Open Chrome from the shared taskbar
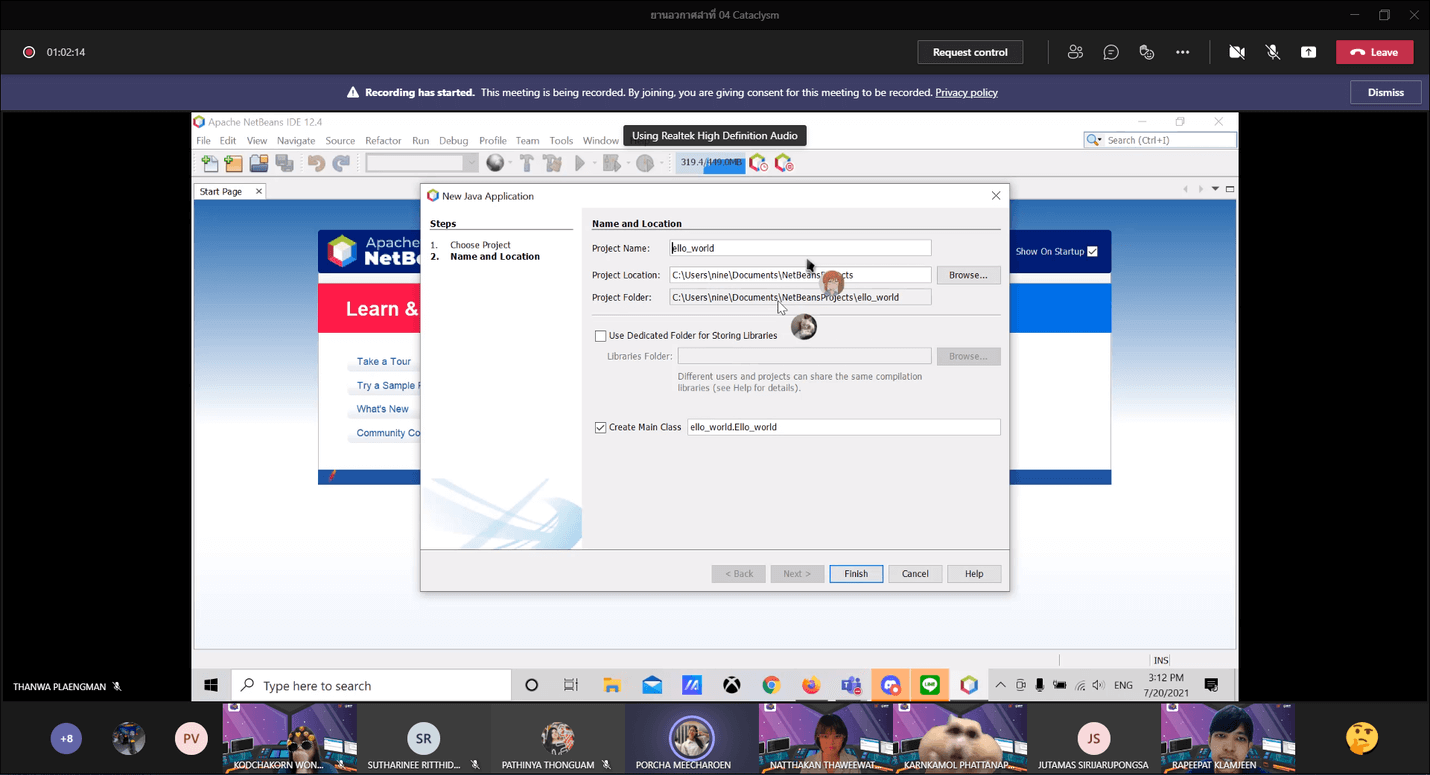 [771, 685]
